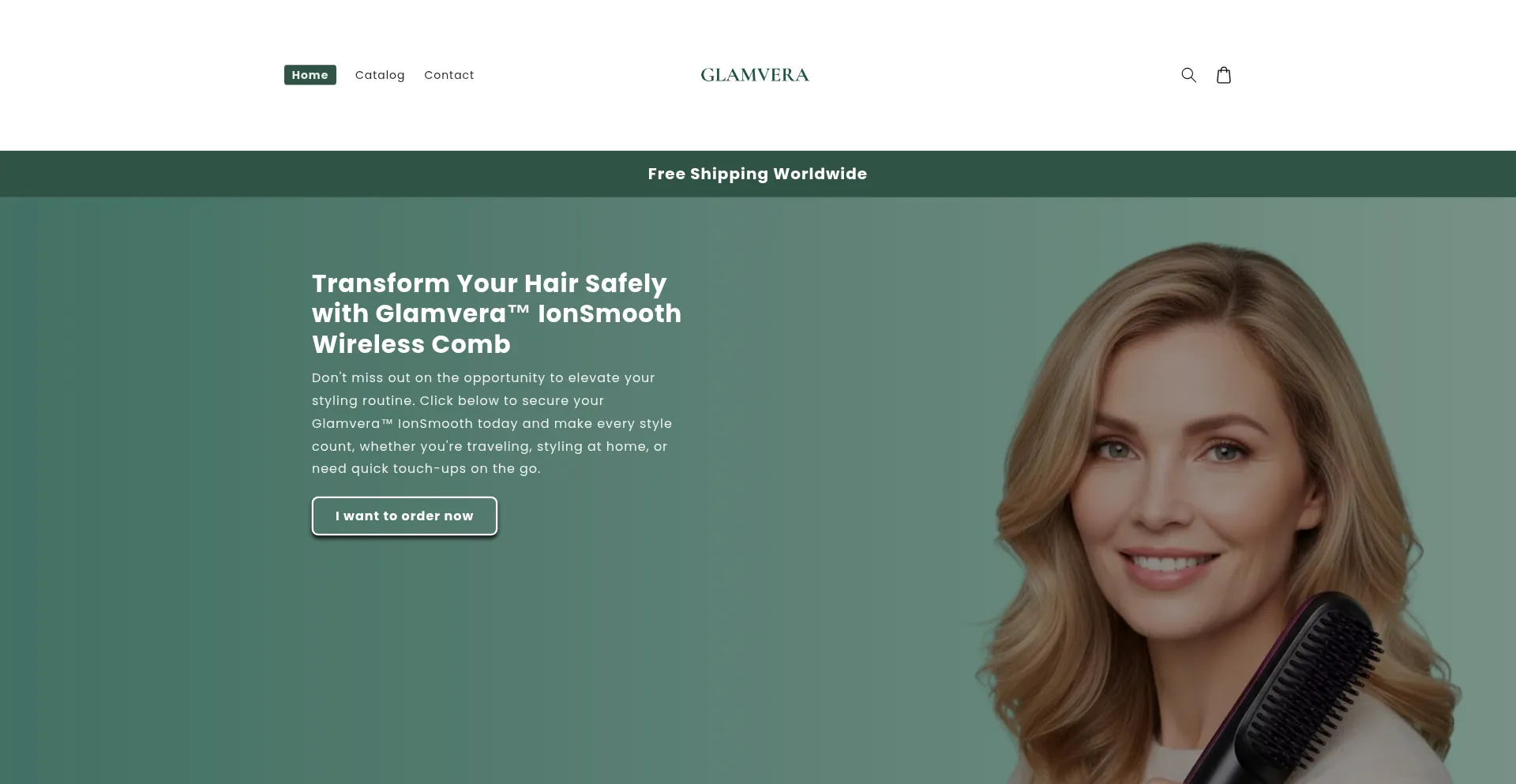Click the hero headline about IonSmooth Wireless Comb
The height and width of the screenshot is (784, 1516).
(x=497, y=313)
